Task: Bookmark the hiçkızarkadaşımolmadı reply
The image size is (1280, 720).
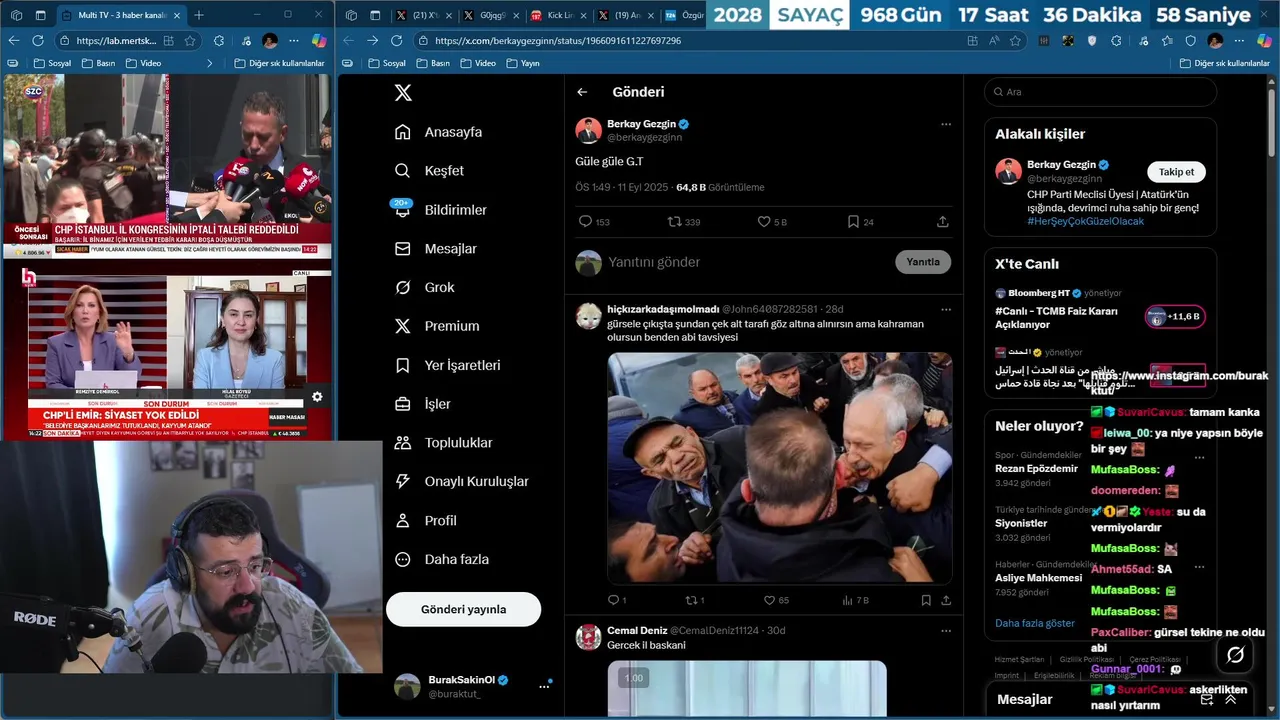Action: (926, 600)
